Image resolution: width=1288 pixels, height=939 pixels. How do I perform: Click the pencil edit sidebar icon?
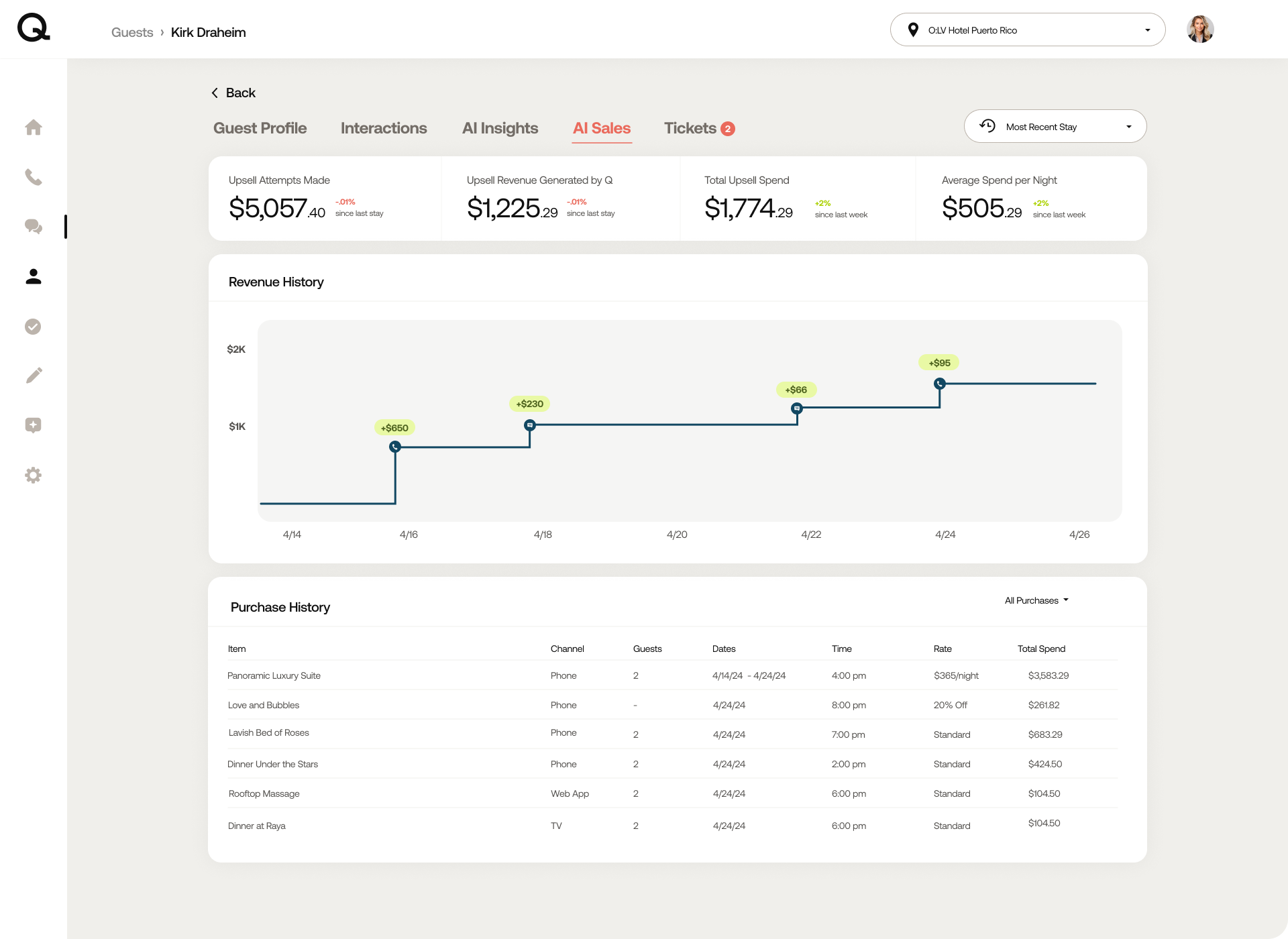pyautogui.click(x=34, y=376)
